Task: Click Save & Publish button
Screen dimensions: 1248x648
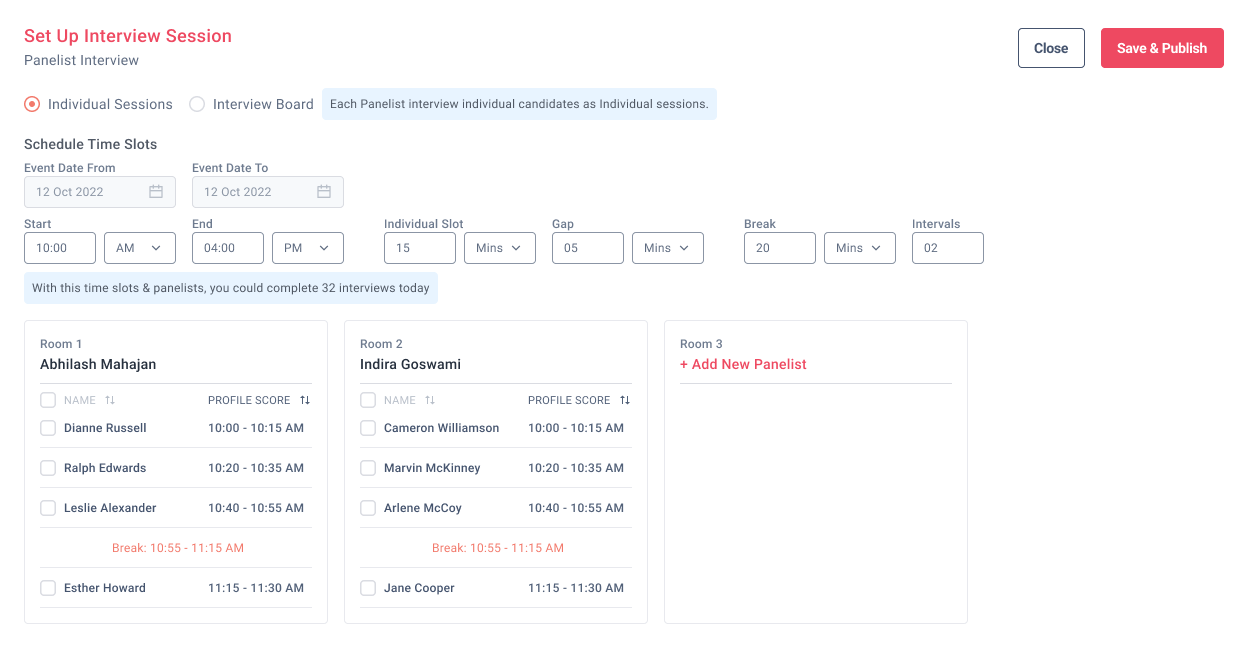Action: (x=1162, y=48)
